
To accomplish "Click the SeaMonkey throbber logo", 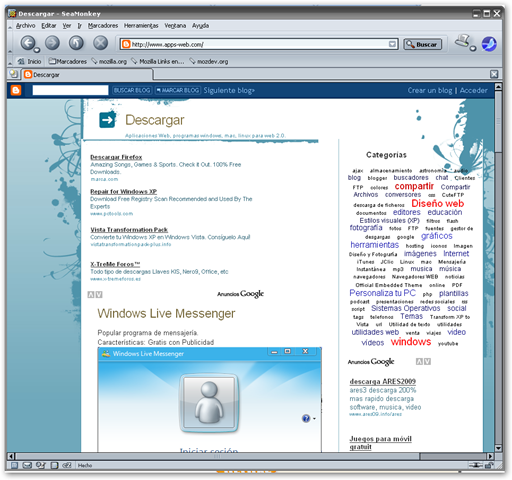I will (489, 44).
